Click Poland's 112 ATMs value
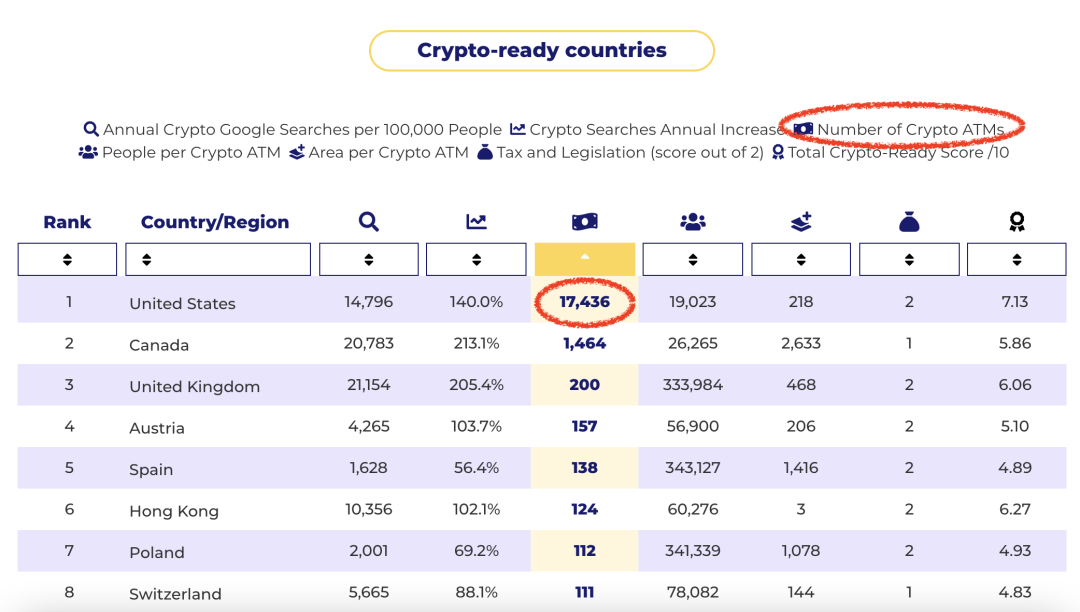Image resolution: width=1080 pixels, height=612 pixels. coord(585,551)
